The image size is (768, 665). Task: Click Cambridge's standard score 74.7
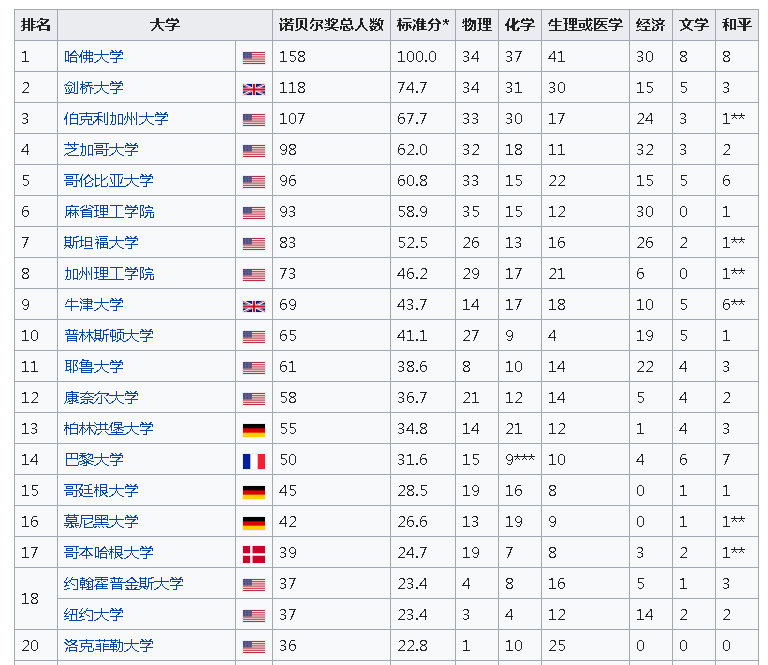pyautogui.click(x=412, y=88)
